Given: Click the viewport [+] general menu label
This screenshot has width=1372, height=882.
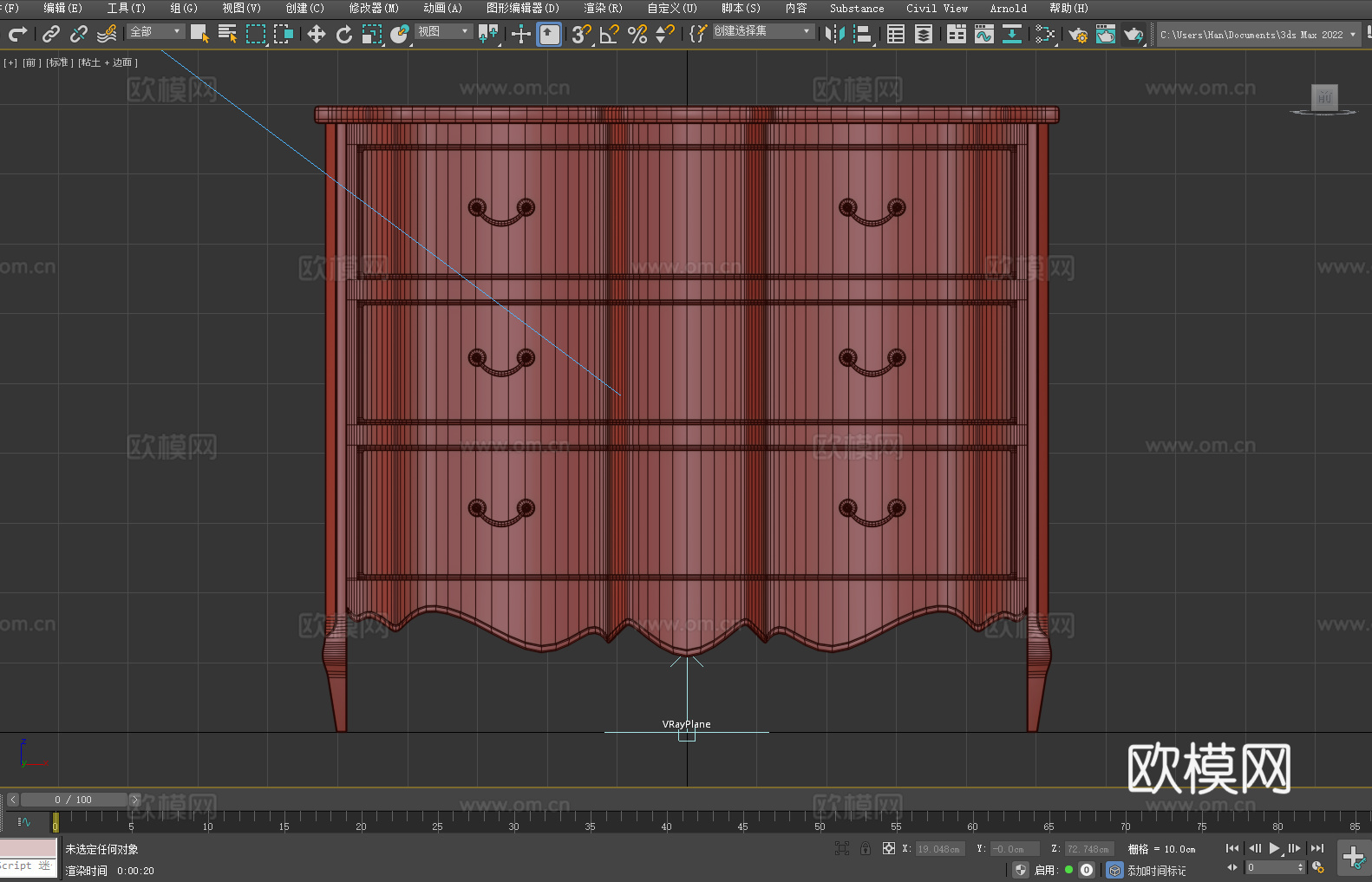Looking at the screenshot, I should tap(10, 62).
